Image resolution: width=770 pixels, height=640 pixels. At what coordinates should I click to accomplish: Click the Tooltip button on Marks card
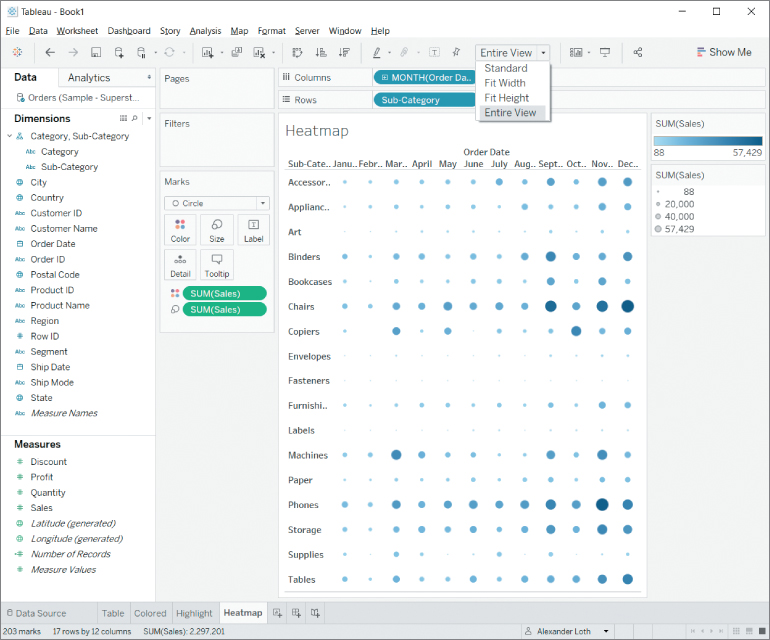(x=217, y=265)
